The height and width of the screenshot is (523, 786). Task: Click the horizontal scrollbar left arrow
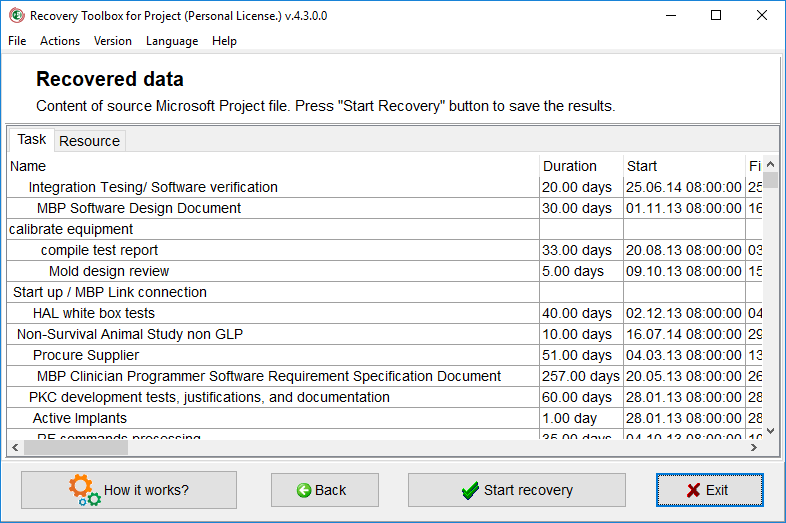pos(15,447)
